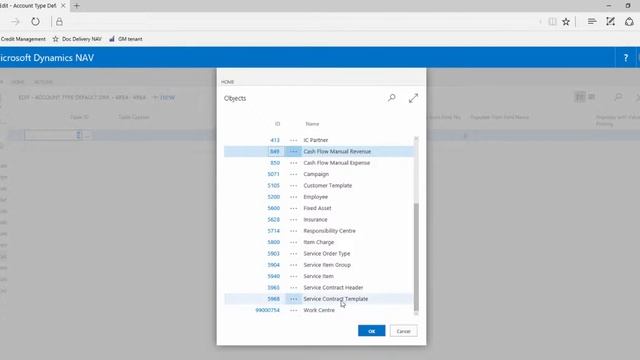Select ID 5600 link
This screenshot has width=640, height=360.
[x=273, y=208]
